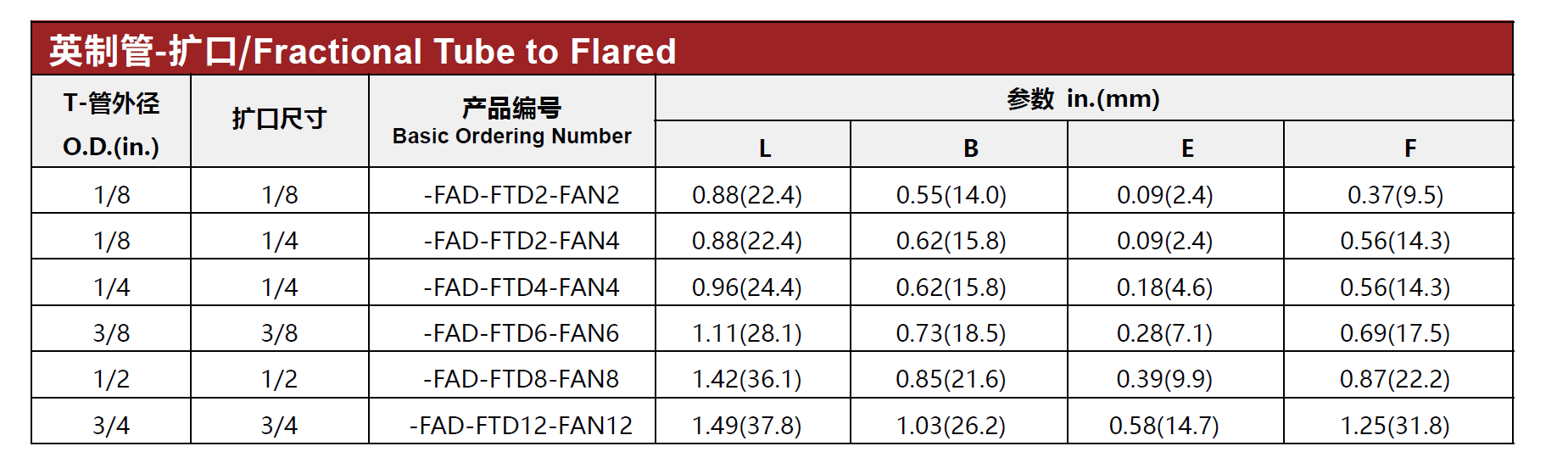
Task: Click product number -FAD-FTD2-FAN4
Action: [522, 241]
